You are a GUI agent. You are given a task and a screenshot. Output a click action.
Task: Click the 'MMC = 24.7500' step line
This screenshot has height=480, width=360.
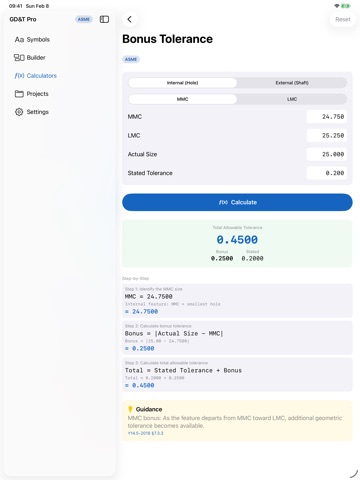click(x=149, y=296)
